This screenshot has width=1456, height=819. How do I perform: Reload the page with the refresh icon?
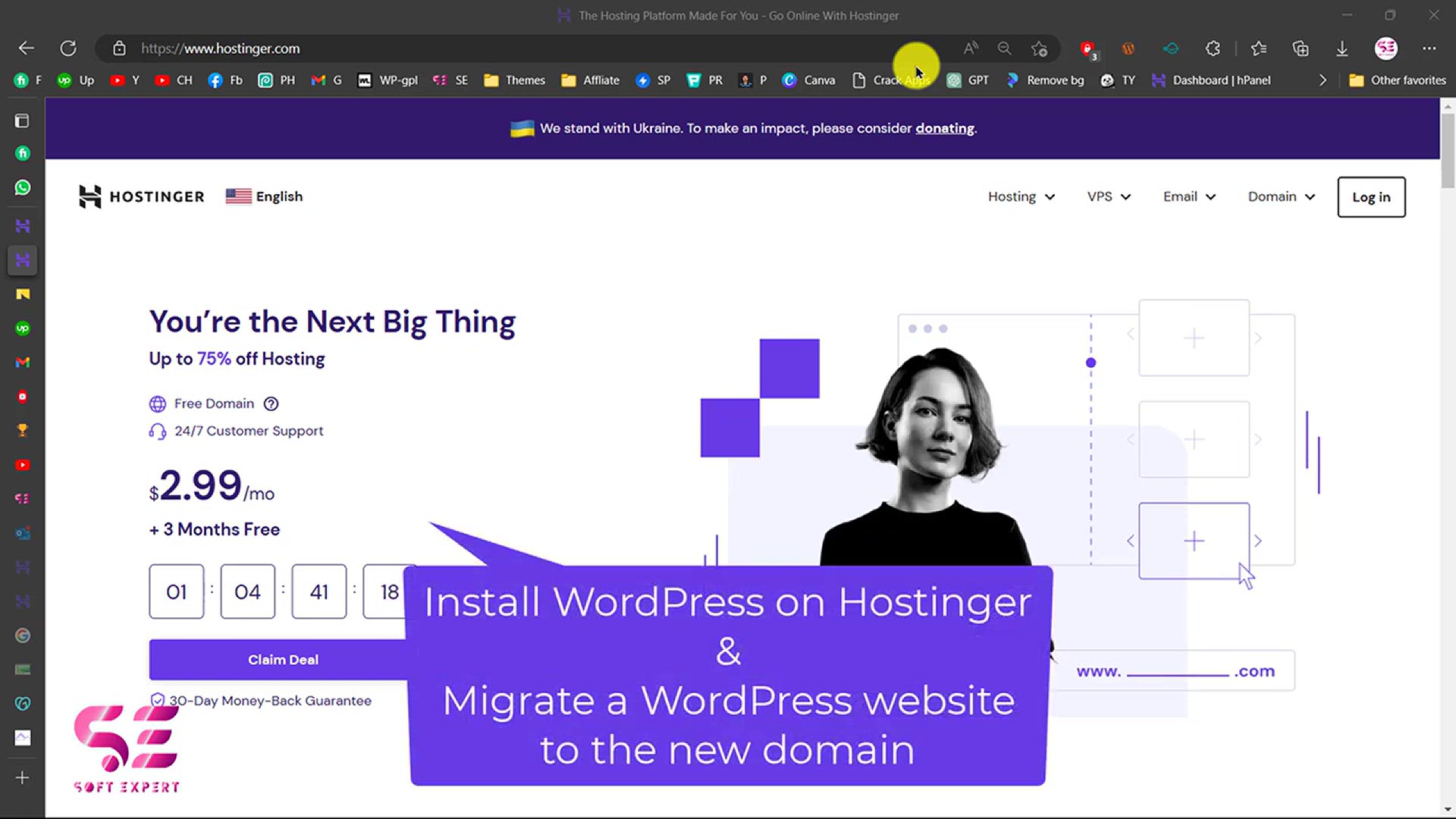tap(68, 49)
